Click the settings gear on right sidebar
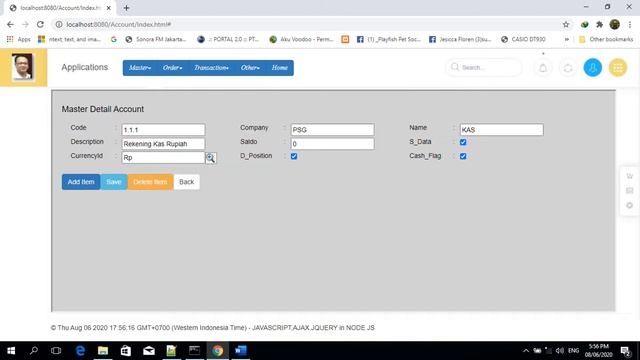640x360 pixels. [629, 205]
